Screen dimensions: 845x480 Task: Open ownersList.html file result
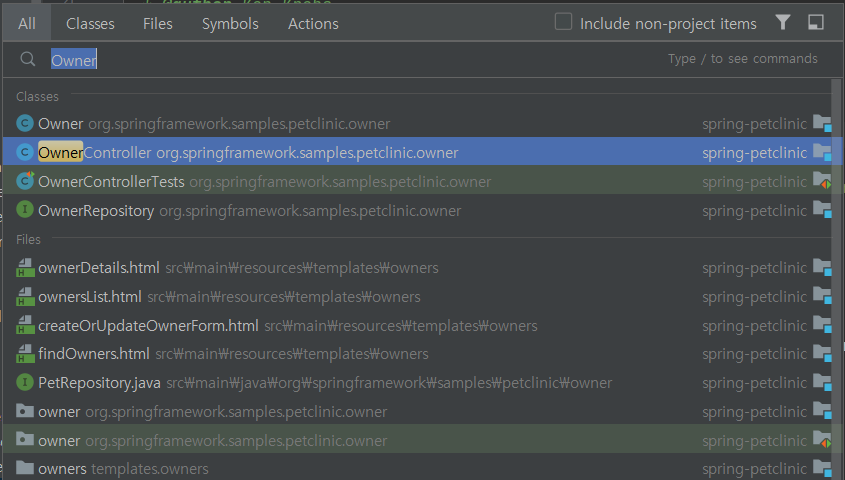click(x=418, y=297)
